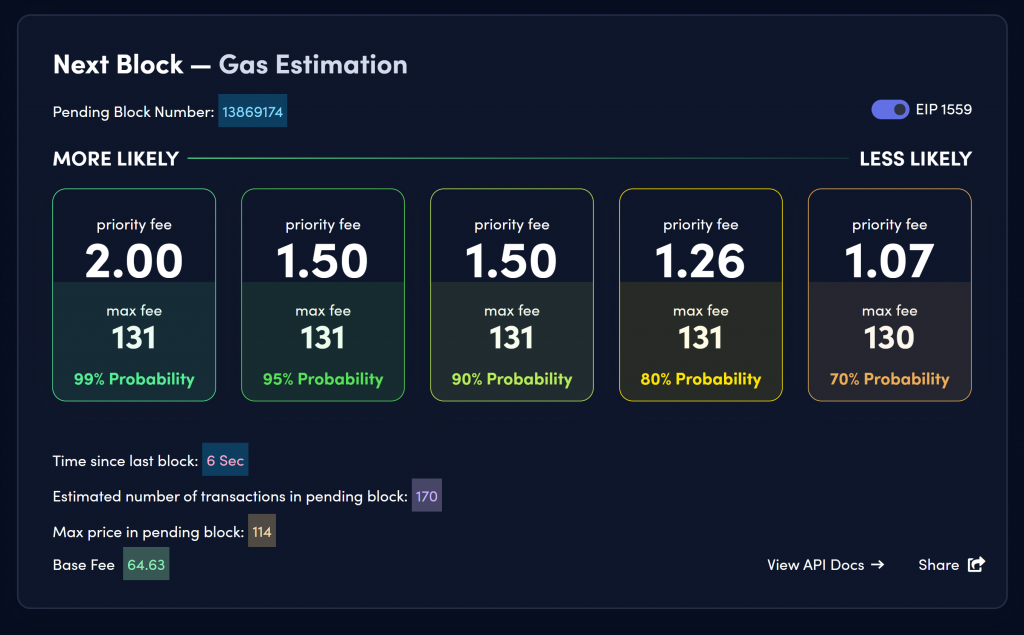Click the 1.07 priority fee value
Image resolution: width=1024 pixels, height=635 pixels.
[889, 261]
